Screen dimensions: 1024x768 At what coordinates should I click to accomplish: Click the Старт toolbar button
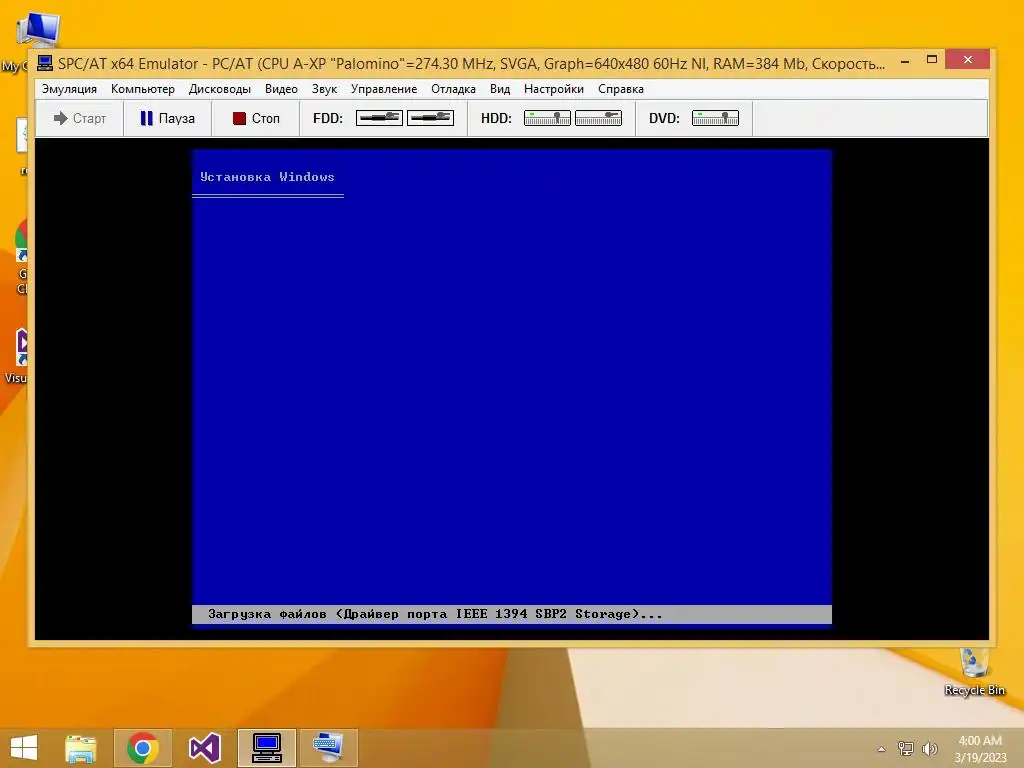[x=80, y=118]
